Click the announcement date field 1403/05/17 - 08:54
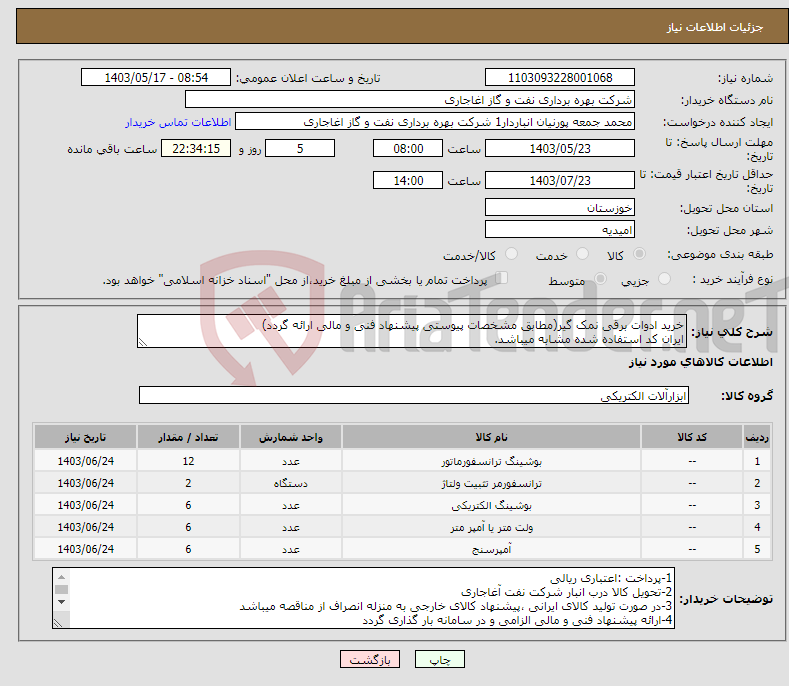The height and width of the screenshot is (686, 789). click(156, 78)
